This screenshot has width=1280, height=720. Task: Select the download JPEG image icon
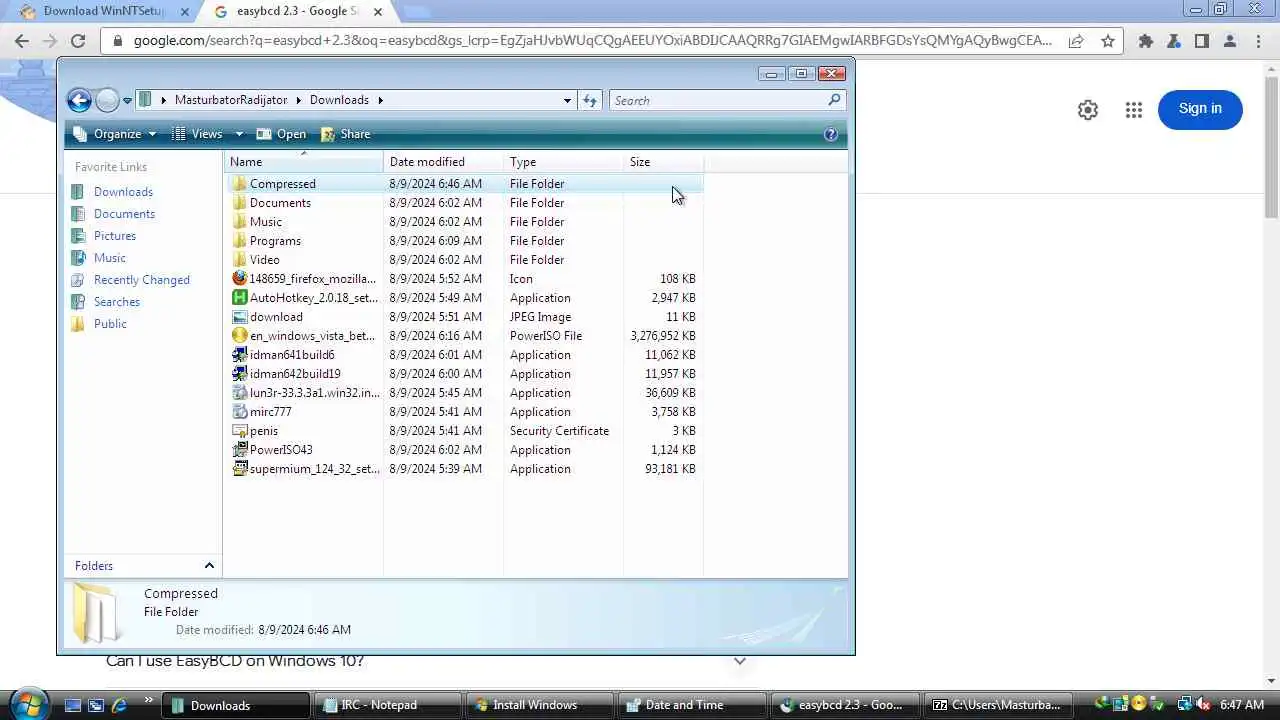pos(239,317)
